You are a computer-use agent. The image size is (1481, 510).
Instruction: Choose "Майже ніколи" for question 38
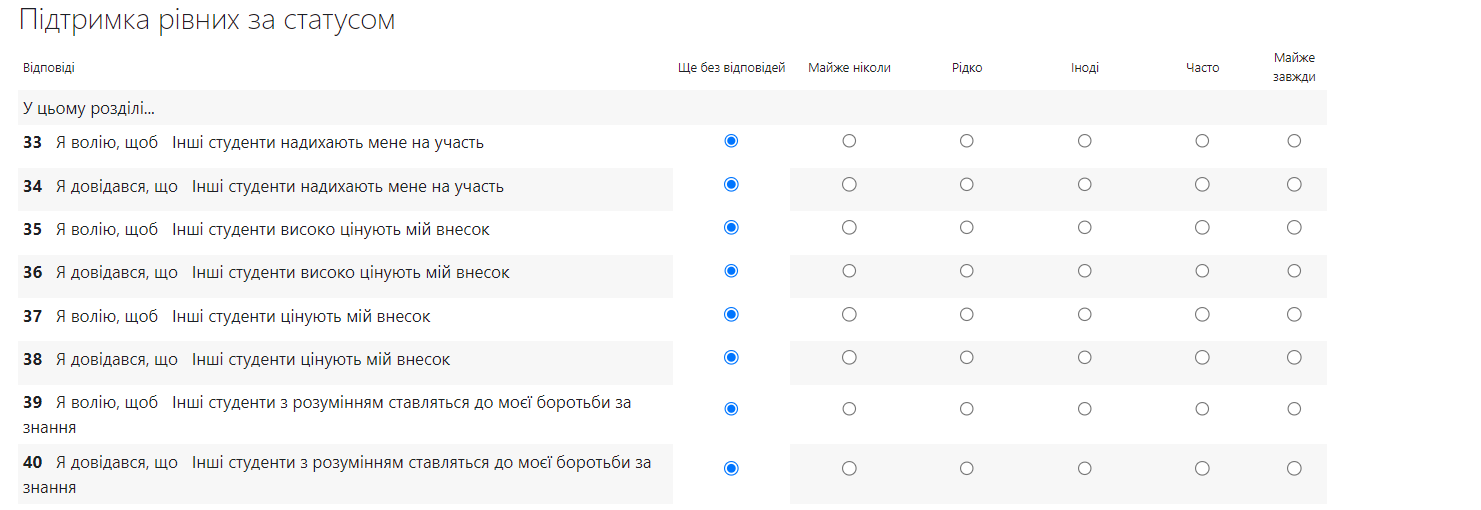849,357
